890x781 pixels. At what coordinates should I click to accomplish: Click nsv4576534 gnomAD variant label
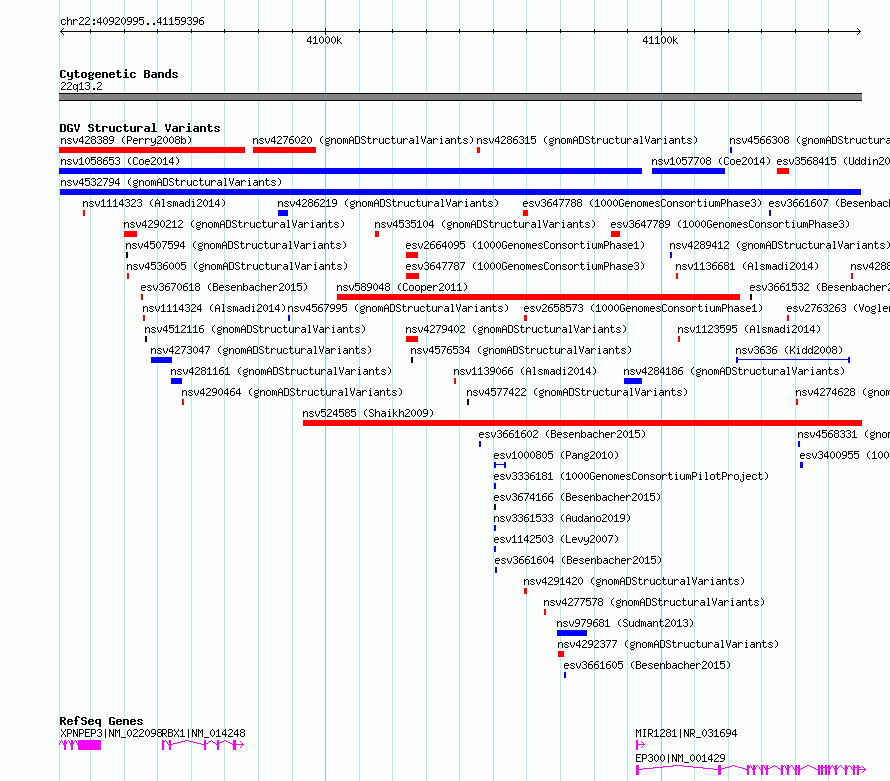coord(521,350)
